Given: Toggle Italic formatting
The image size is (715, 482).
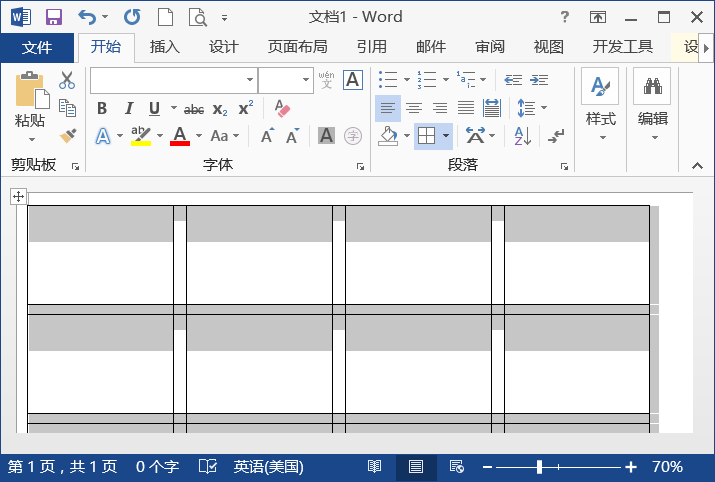Looking at the screenshot, I should coord(129,109).
